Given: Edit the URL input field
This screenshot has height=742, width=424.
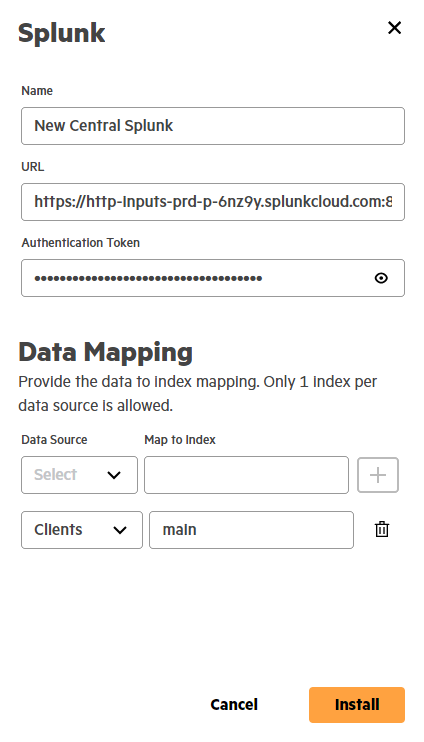Looking at the screenshot, I should (x=213, y=202).
